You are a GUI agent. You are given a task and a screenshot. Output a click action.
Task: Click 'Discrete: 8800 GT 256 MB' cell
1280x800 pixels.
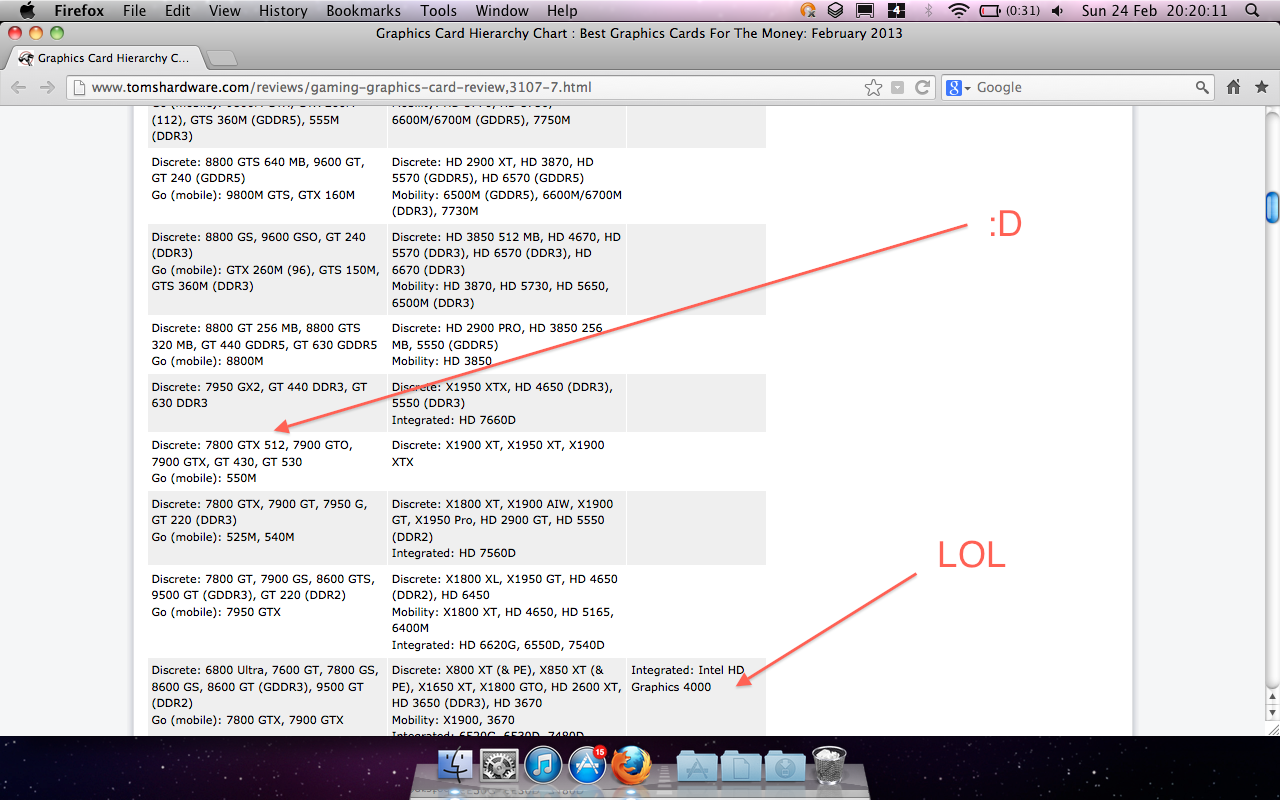(267, 344)
